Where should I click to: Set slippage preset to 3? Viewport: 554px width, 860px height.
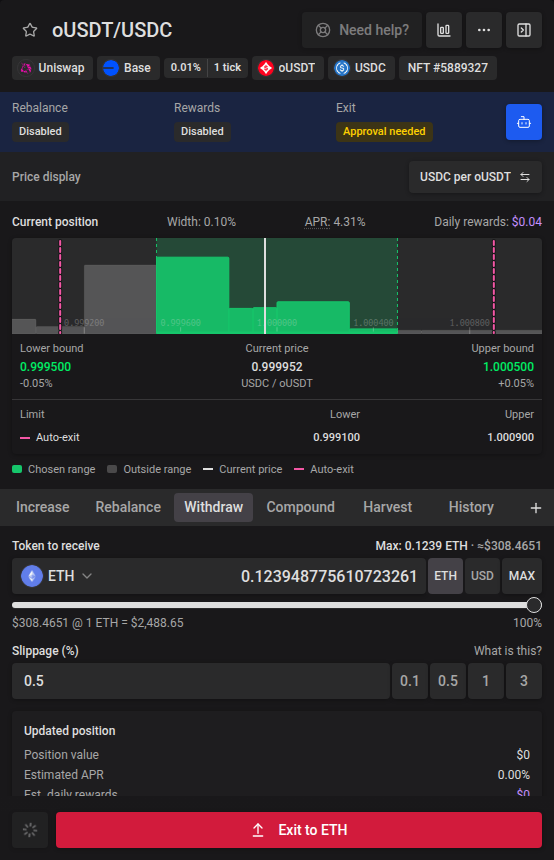[x=524, y=681]
